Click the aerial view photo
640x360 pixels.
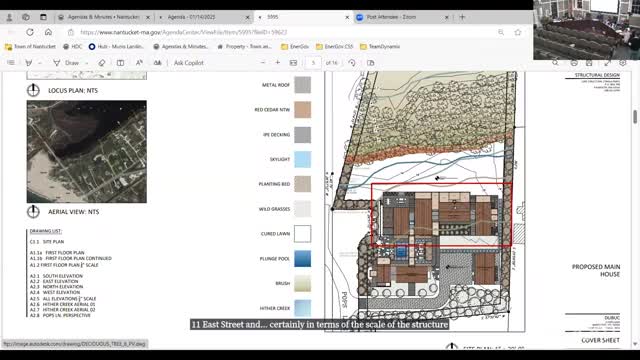(x=87, y=151)
